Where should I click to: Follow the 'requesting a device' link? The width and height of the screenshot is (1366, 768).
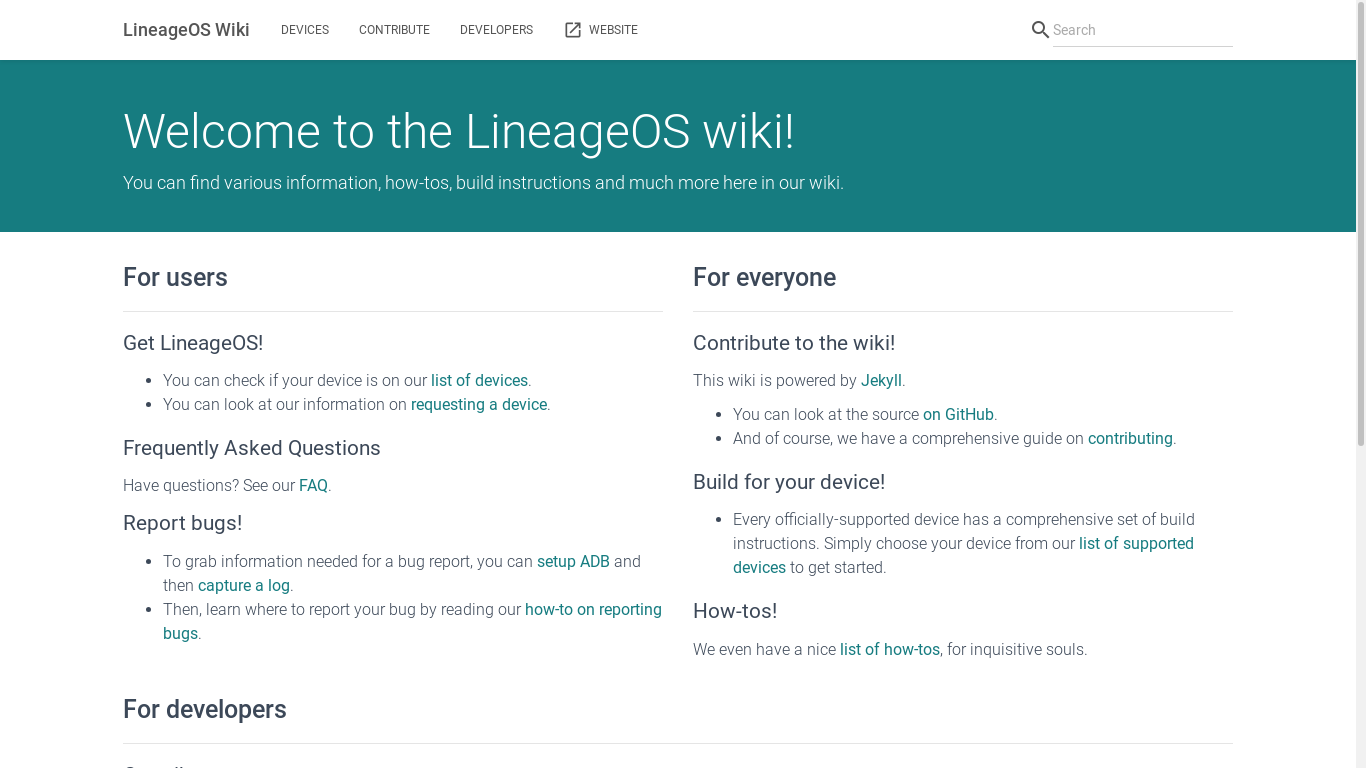(x=479, y=405)
